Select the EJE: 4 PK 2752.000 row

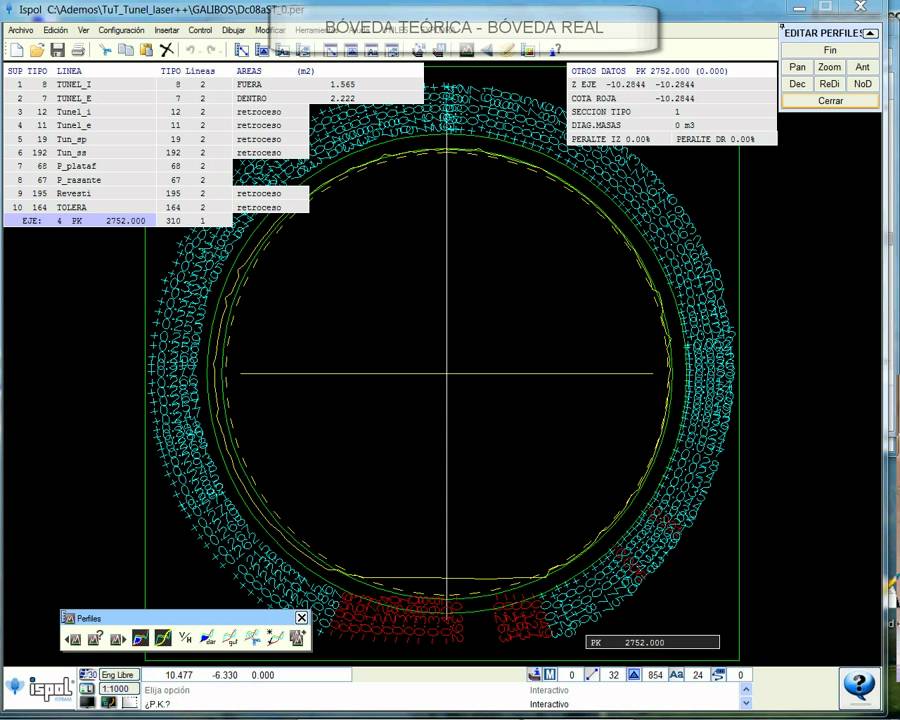pos(80,220)
